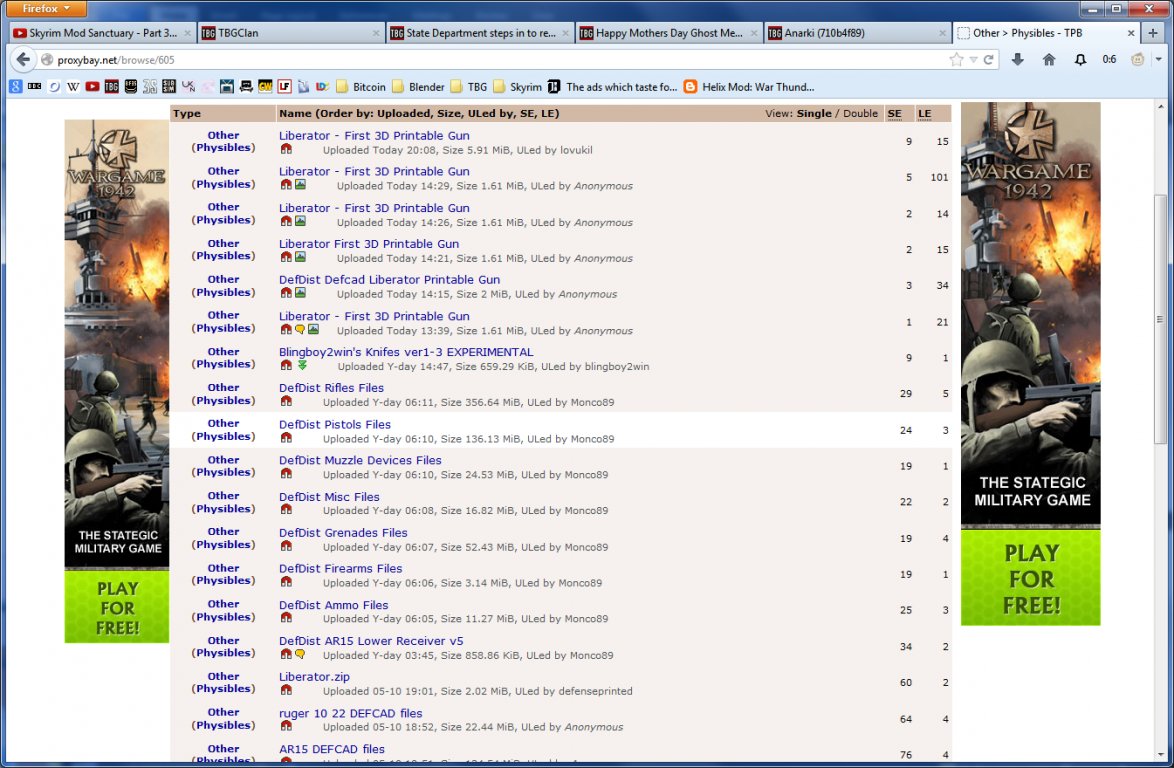Screen dimensions: 1174x768
Task: Switch to Skyrim Mod Sanctuary tab
Action: point(102,33)
